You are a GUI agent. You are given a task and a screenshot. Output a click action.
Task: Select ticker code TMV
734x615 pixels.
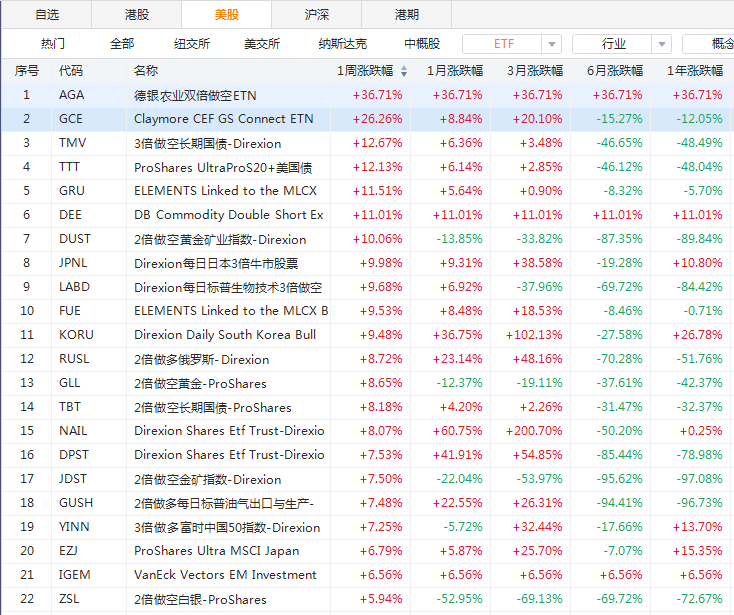(73, 143)
